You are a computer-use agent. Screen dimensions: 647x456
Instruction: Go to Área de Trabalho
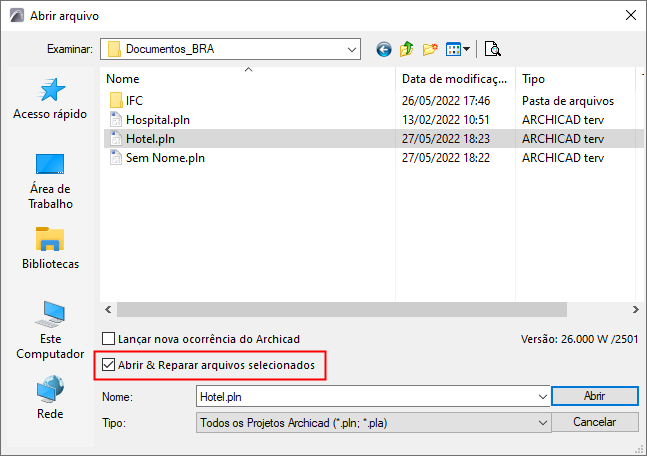(50, 180)
